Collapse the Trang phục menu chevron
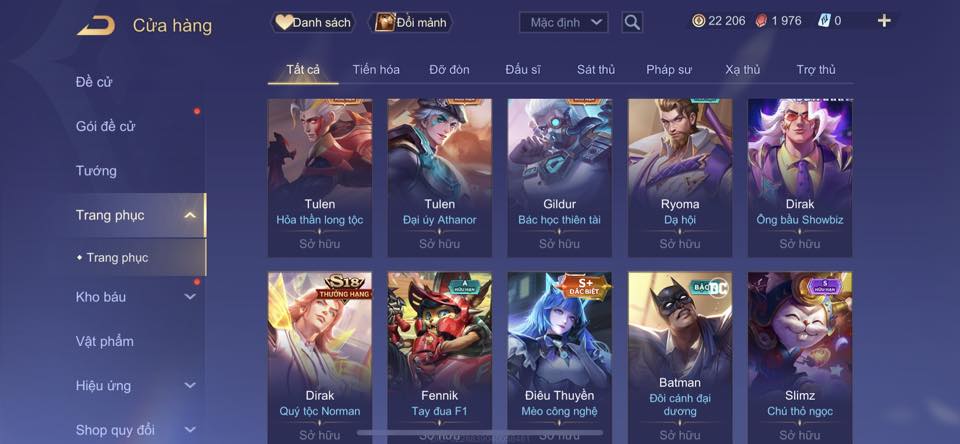The image size is (960, 444). pos(190,215)
